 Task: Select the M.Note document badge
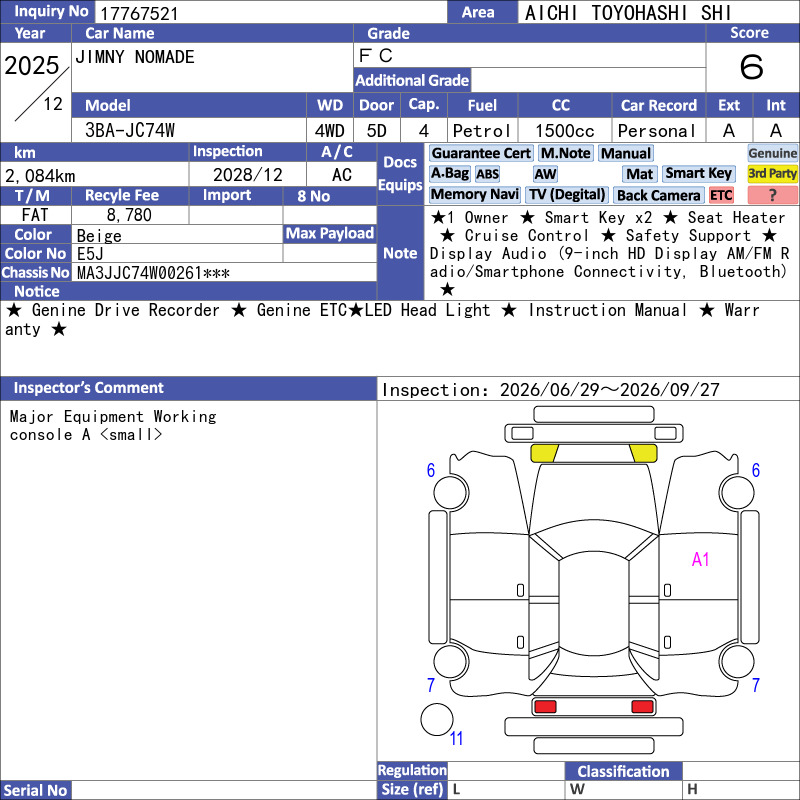coord(566,154)
